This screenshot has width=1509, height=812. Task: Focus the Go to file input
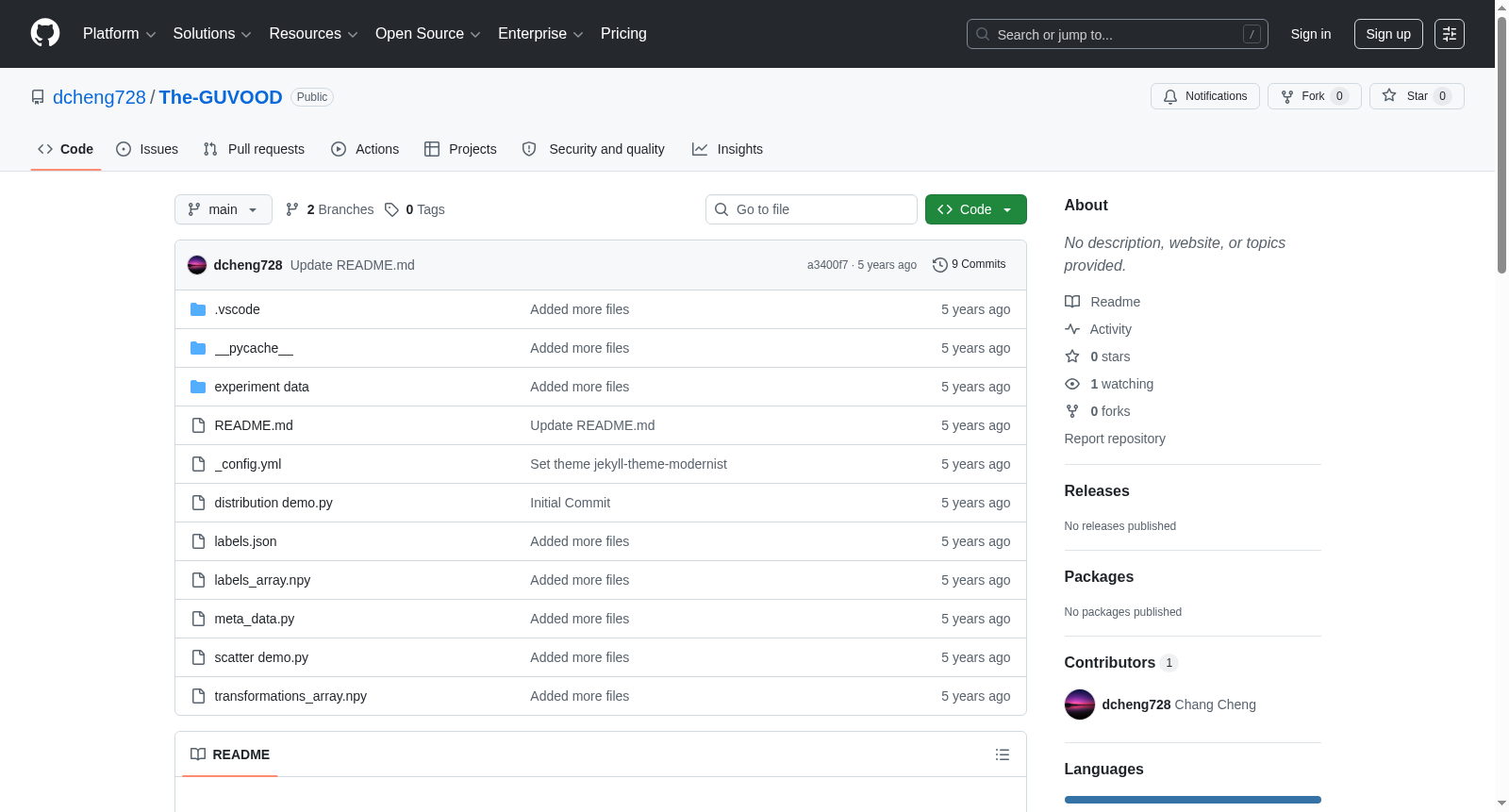pos(811,209)
